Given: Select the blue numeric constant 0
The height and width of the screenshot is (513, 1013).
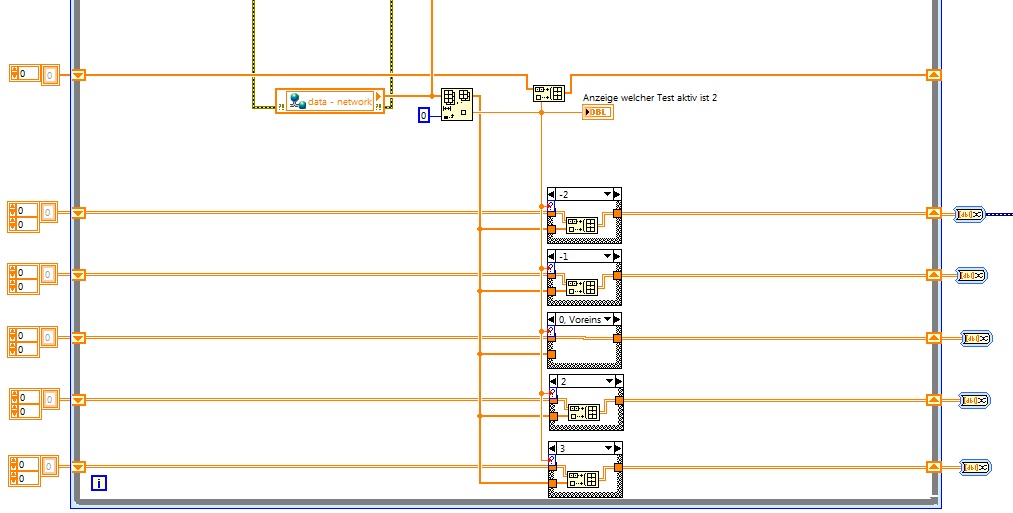Looking at the screenshot, I should click(x=424, y=116).
